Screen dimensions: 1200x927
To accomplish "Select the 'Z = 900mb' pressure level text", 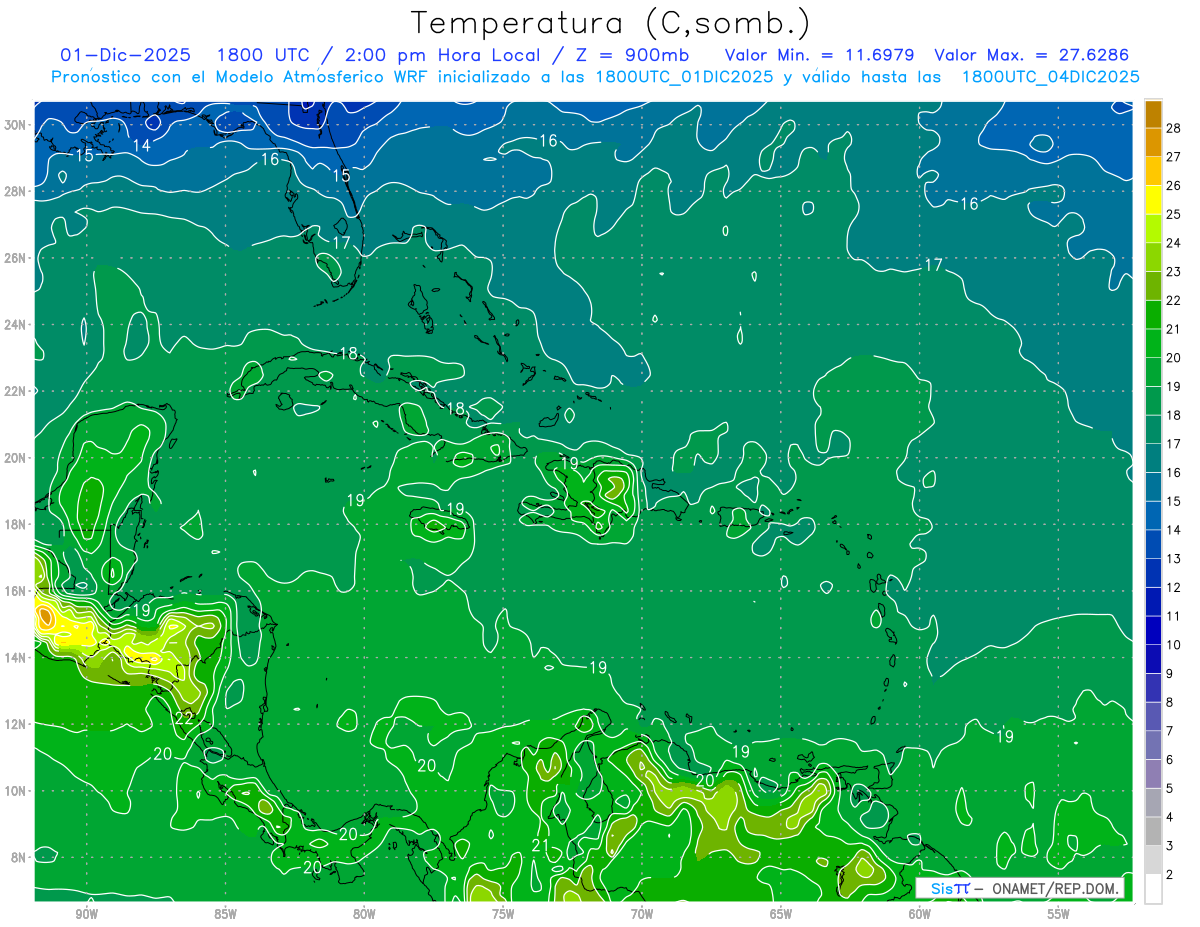I will [633, 54].
